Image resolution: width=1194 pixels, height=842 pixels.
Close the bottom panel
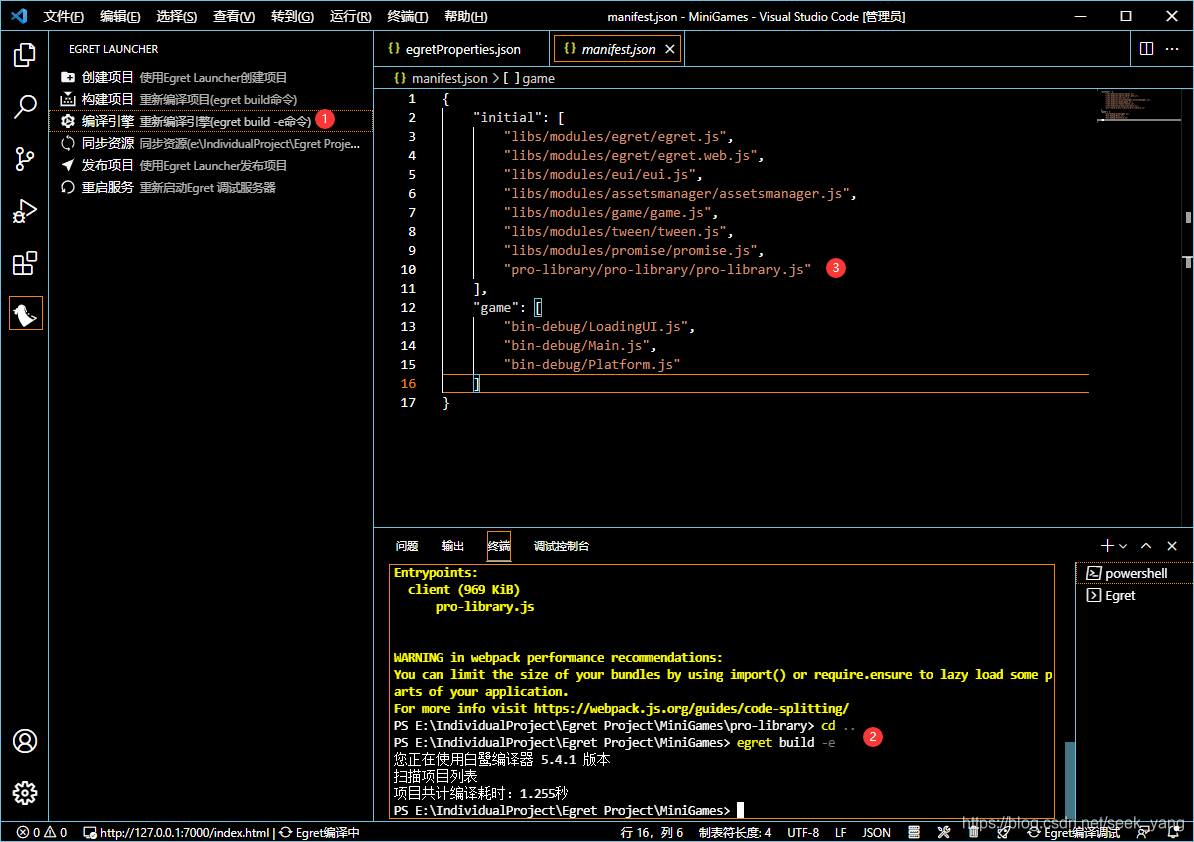[x=1172, y=546]
